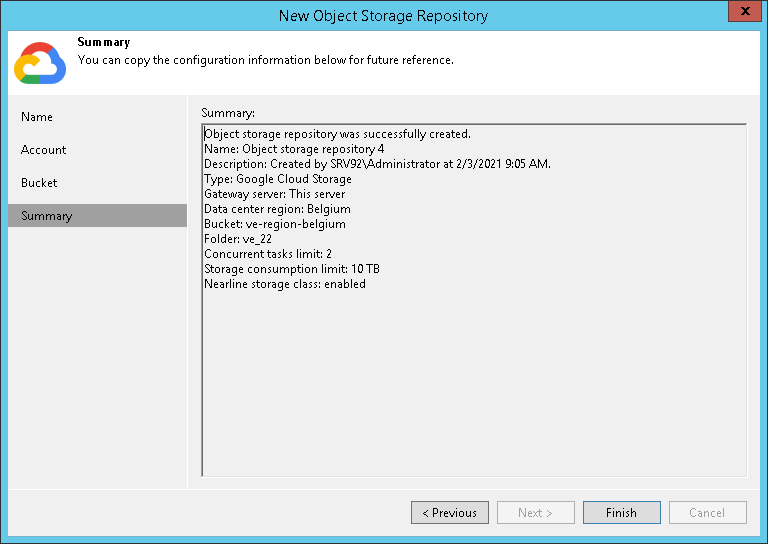Image resolution: width=768 pixels, height=544 pixels.
Task: Click the 'Data center region: Belgium' line
Action: point(277,209)
